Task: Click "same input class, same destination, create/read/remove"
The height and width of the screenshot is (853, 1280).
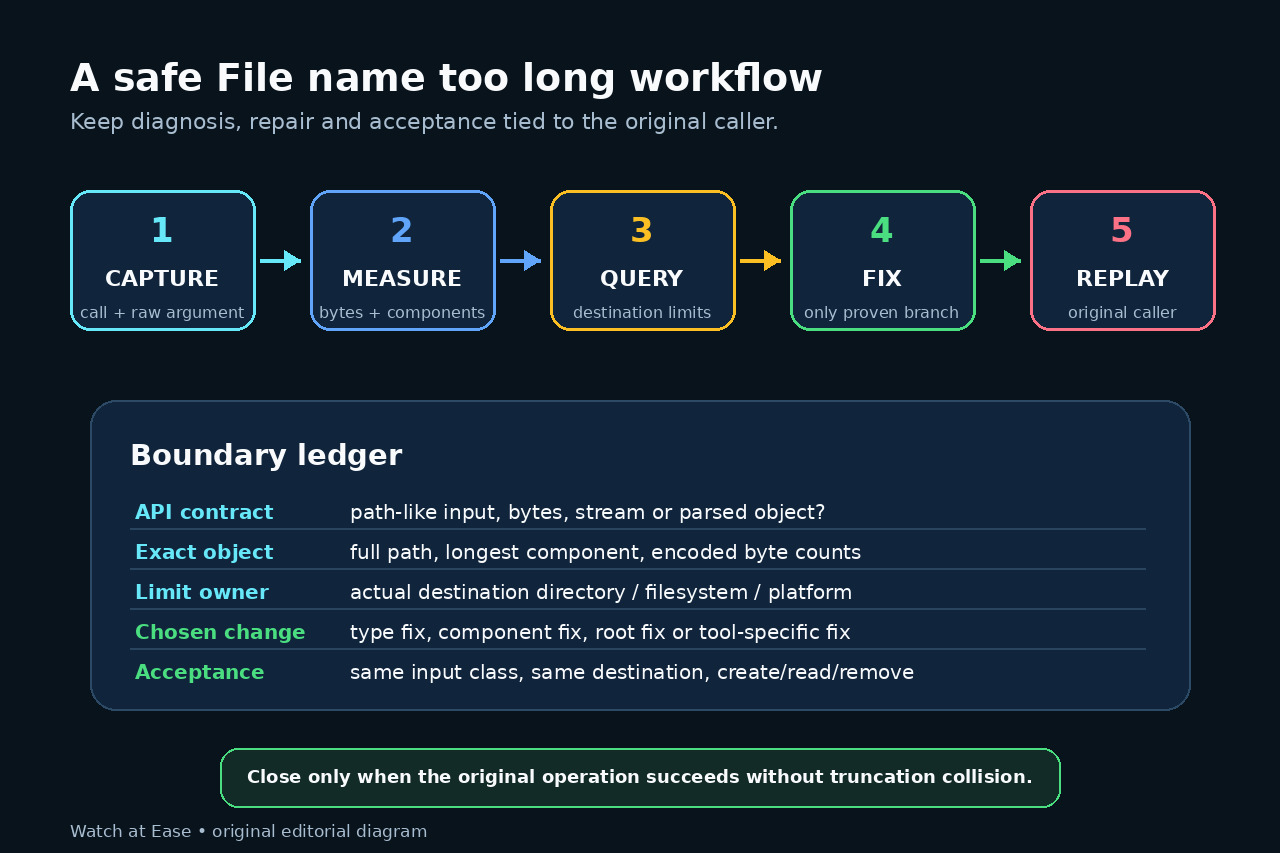Action: (x=632, y=672)
